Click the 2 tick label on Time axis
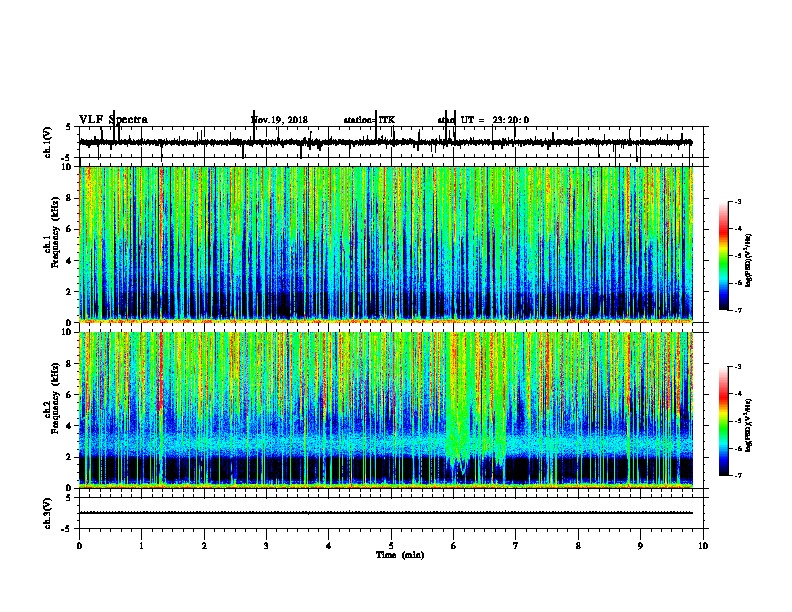Viewport: 792px width, 612px height. (204, 546)
